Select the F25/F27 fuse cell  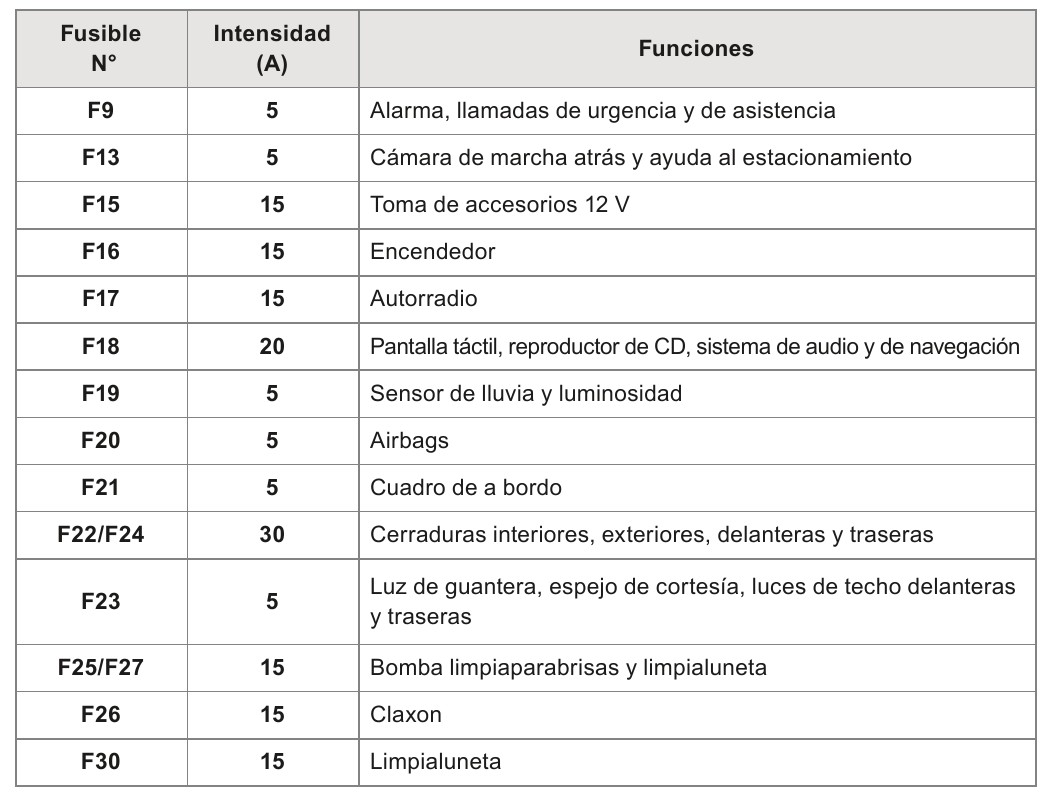tap(101, 667)
